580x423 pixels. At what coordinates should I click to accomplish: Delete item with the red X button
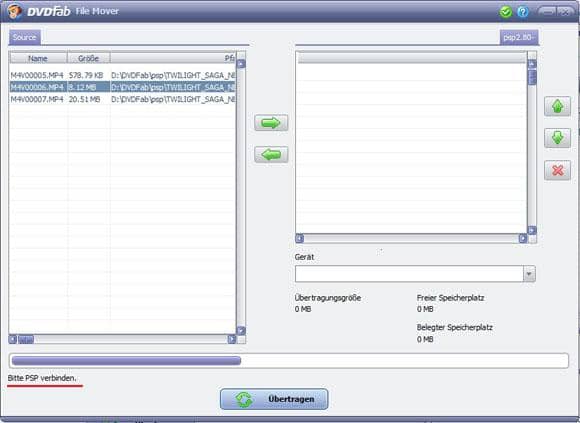point(557,170)
